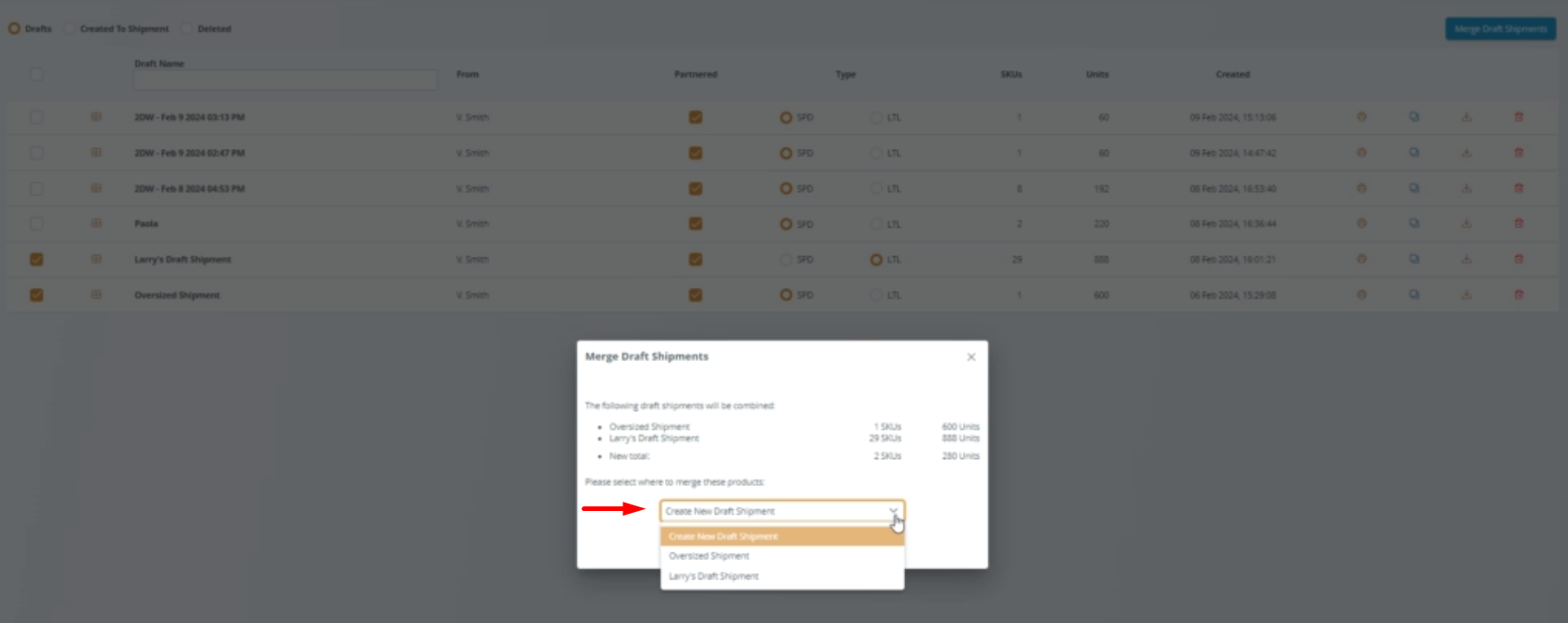1568x623 pixels.
Task: Click the red trash icon for Paola draft
Action: coord(1518,223)
